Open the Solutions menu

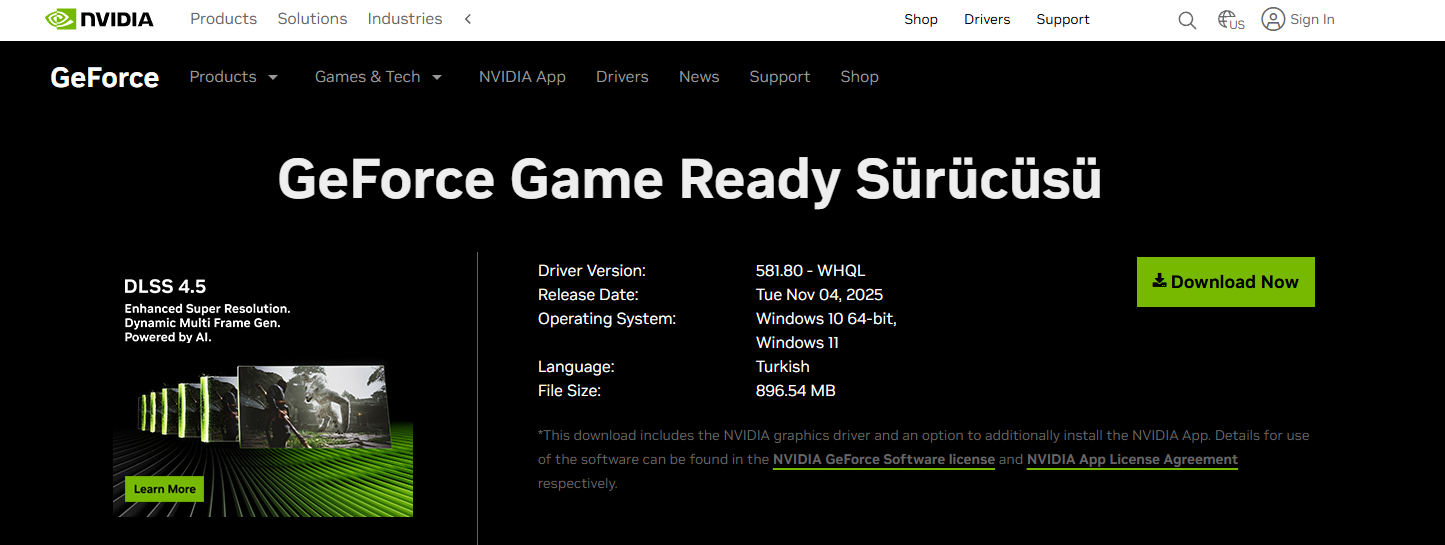312,19
